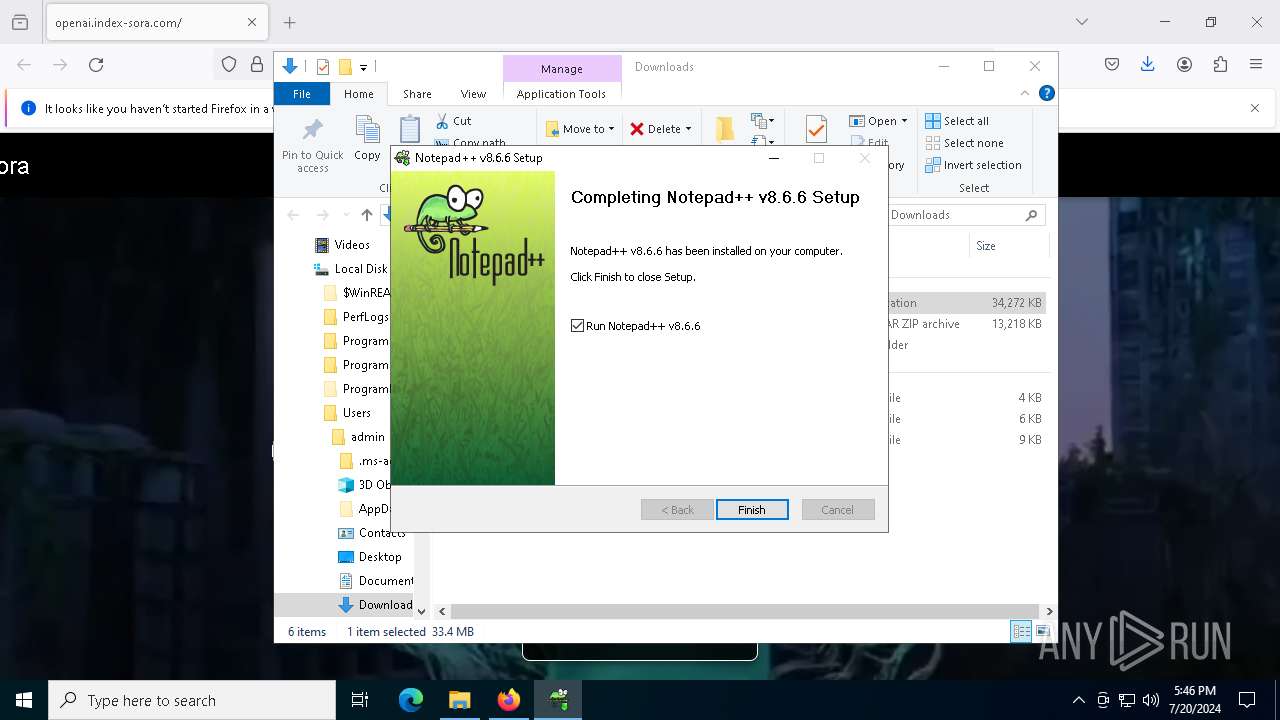1280x720 pixels.
Task: Click the 34,272 KB file row
Action: (x=966, y=303)
